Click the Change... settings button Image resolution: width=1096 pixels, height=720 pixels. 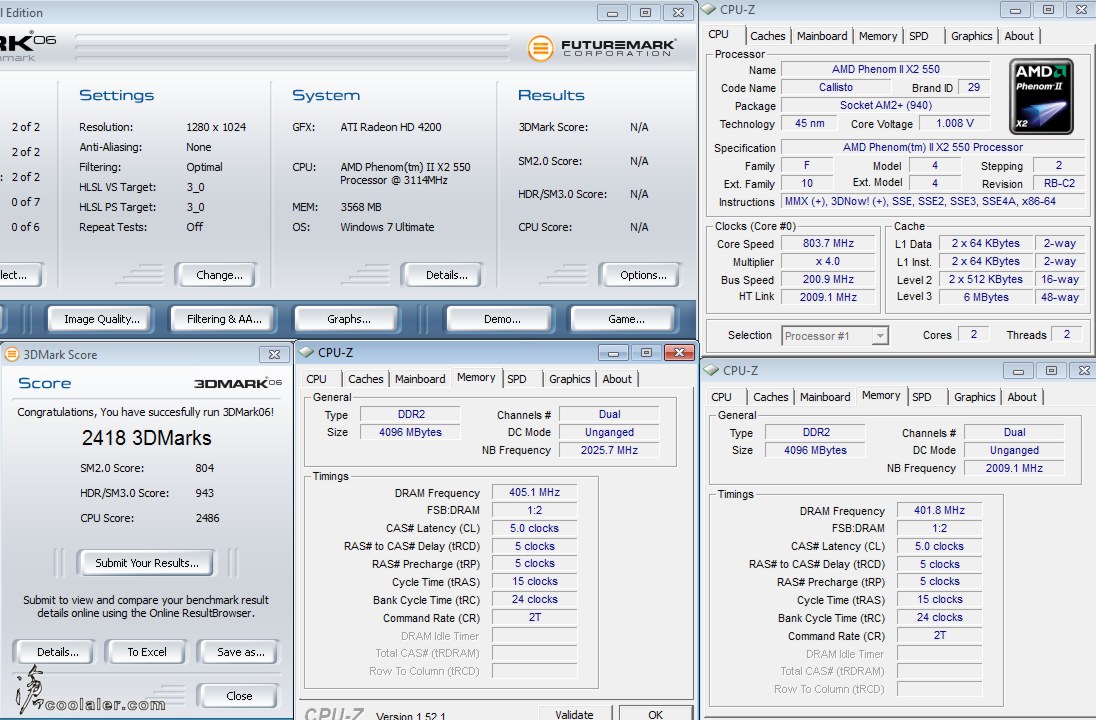(x=219, y=275)
